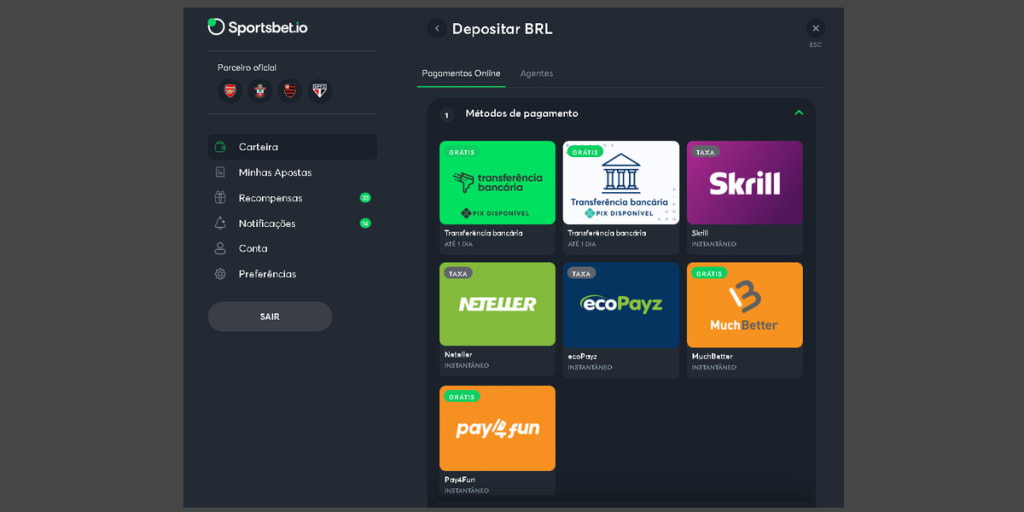Viewport: 1024px width, 512px height.
Task: Click the GRÁTIS badge on MuchBetter card
Action: pyautogui.click(x=709, y=274)
